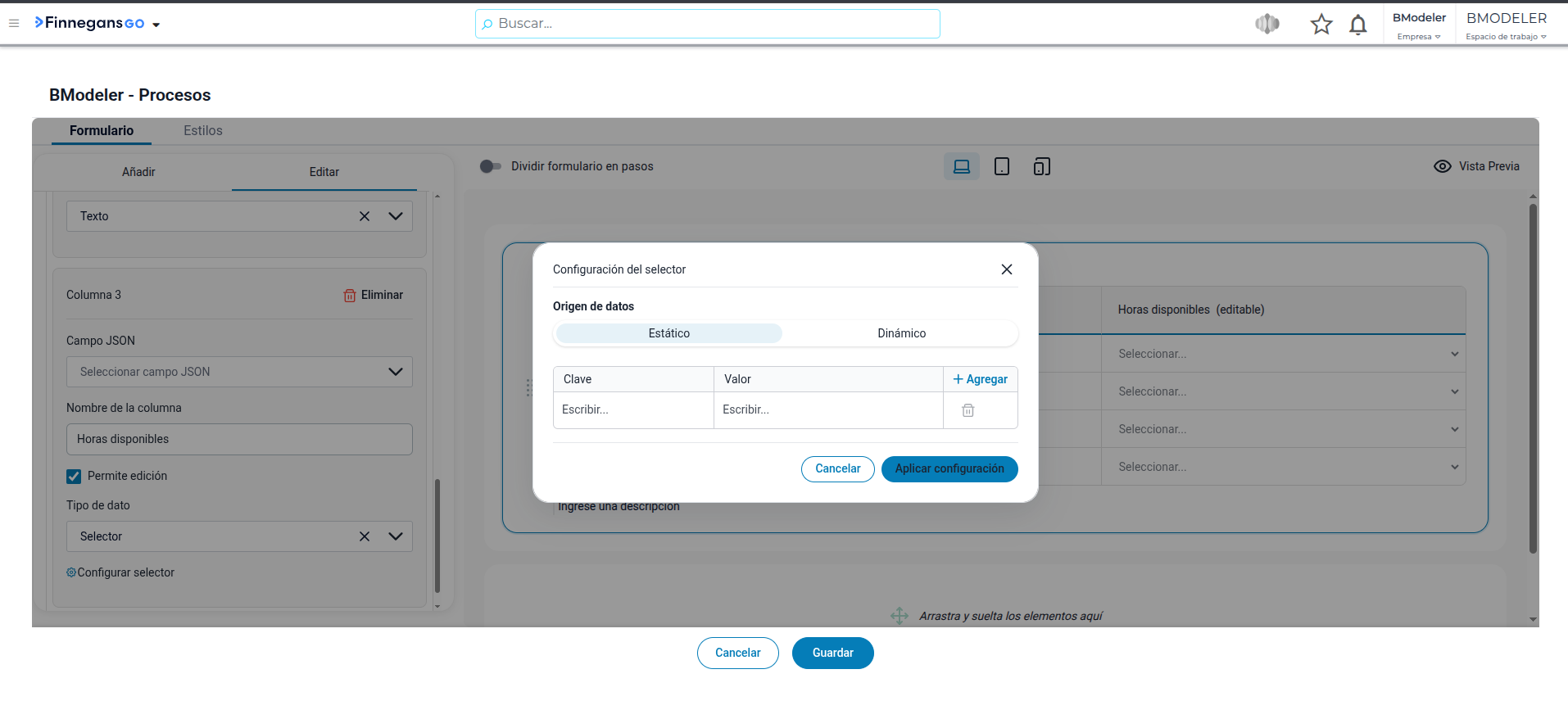Choose the Dinámico data origin

[x=901, y=333]
